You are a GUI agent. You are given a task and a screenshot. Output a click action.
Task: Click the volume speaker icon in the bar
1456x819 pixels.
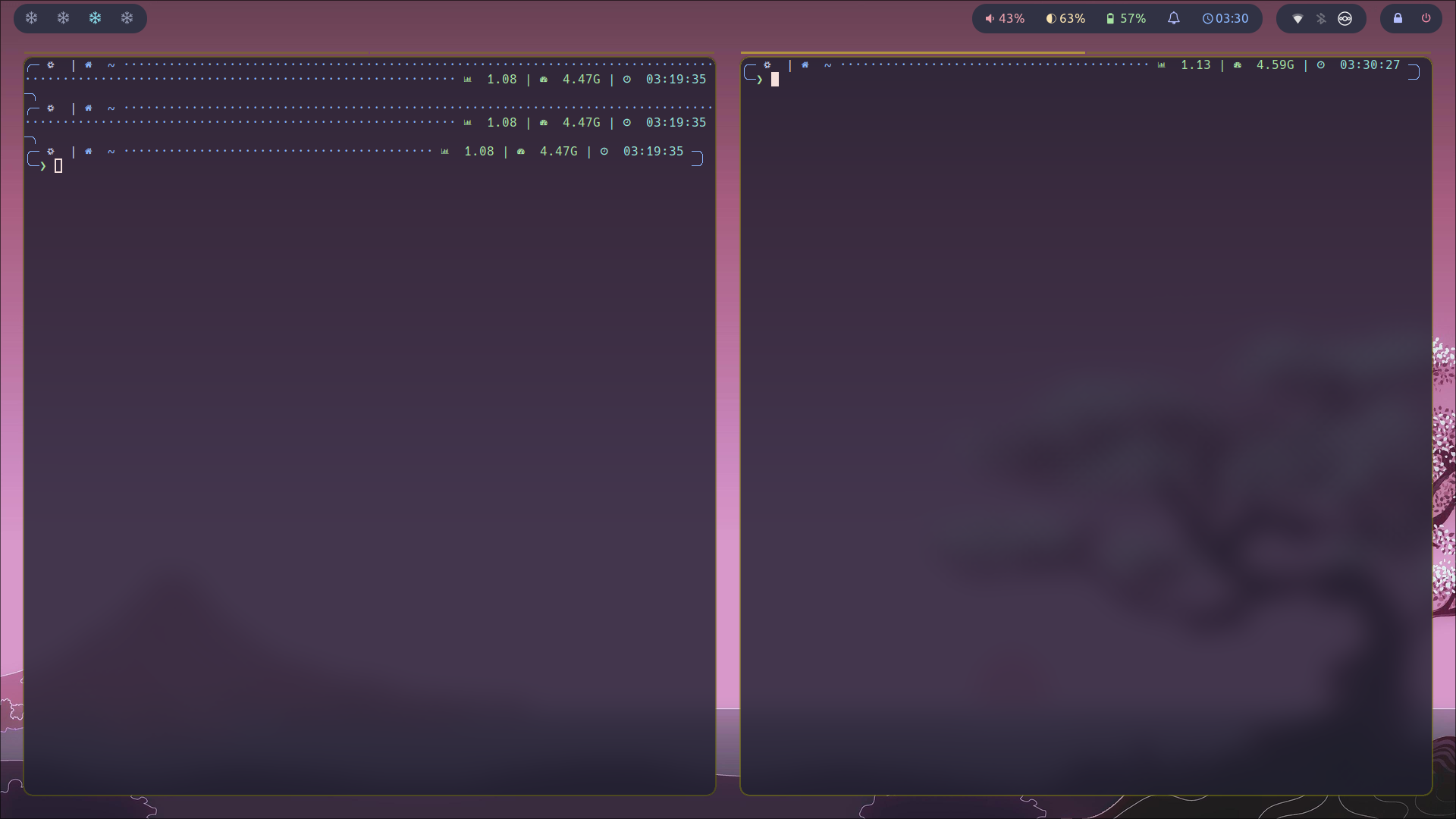(x=990, y=17)
